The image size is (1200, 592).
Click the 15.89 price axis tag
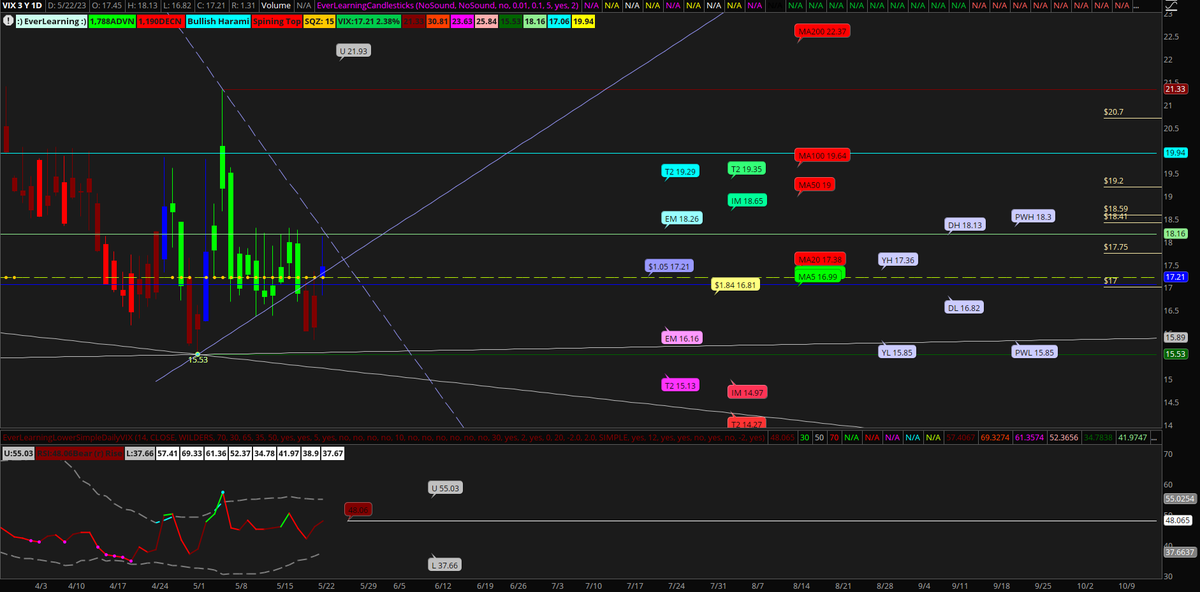click(x=1176, y=338)
